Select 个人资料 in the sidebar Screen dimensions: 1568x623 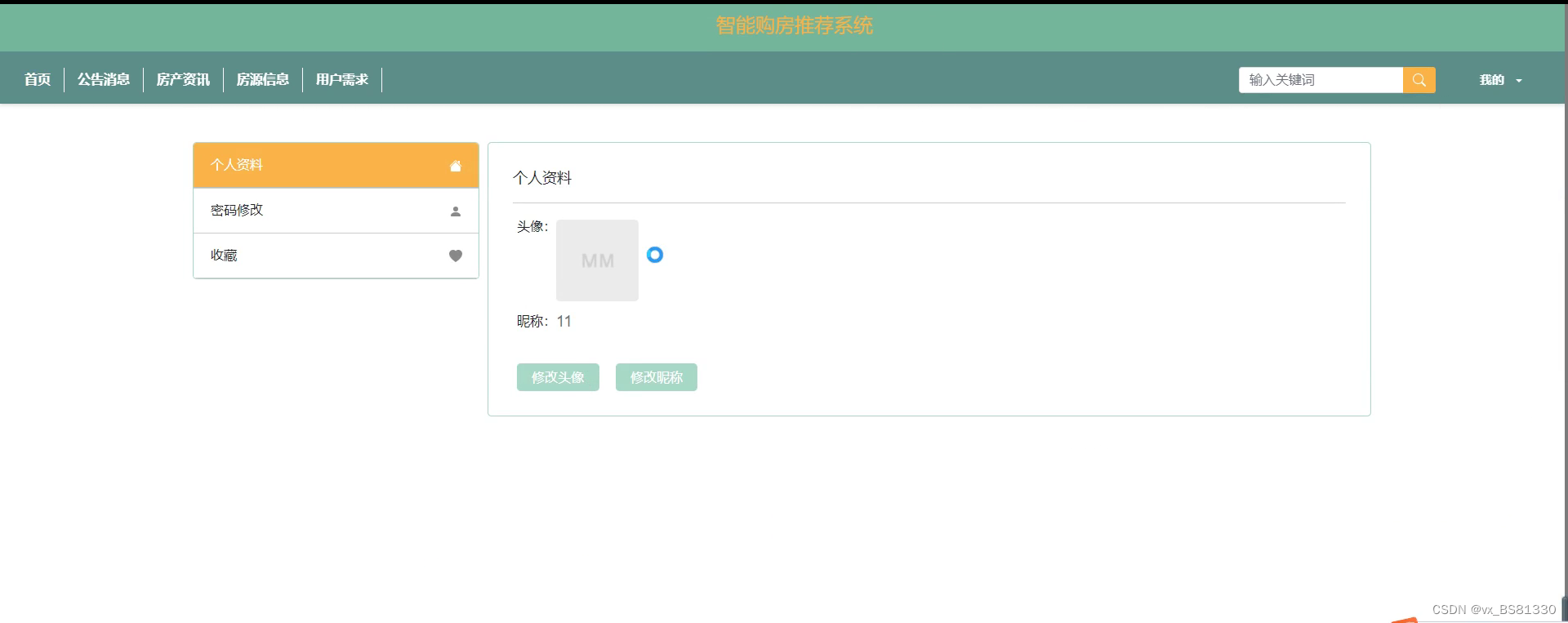tap(336, 166)
